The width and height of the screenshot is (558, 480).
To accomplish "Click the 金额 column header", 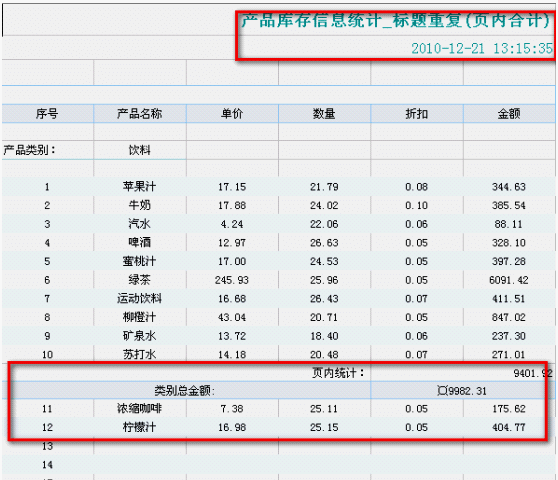I will 509,114.
